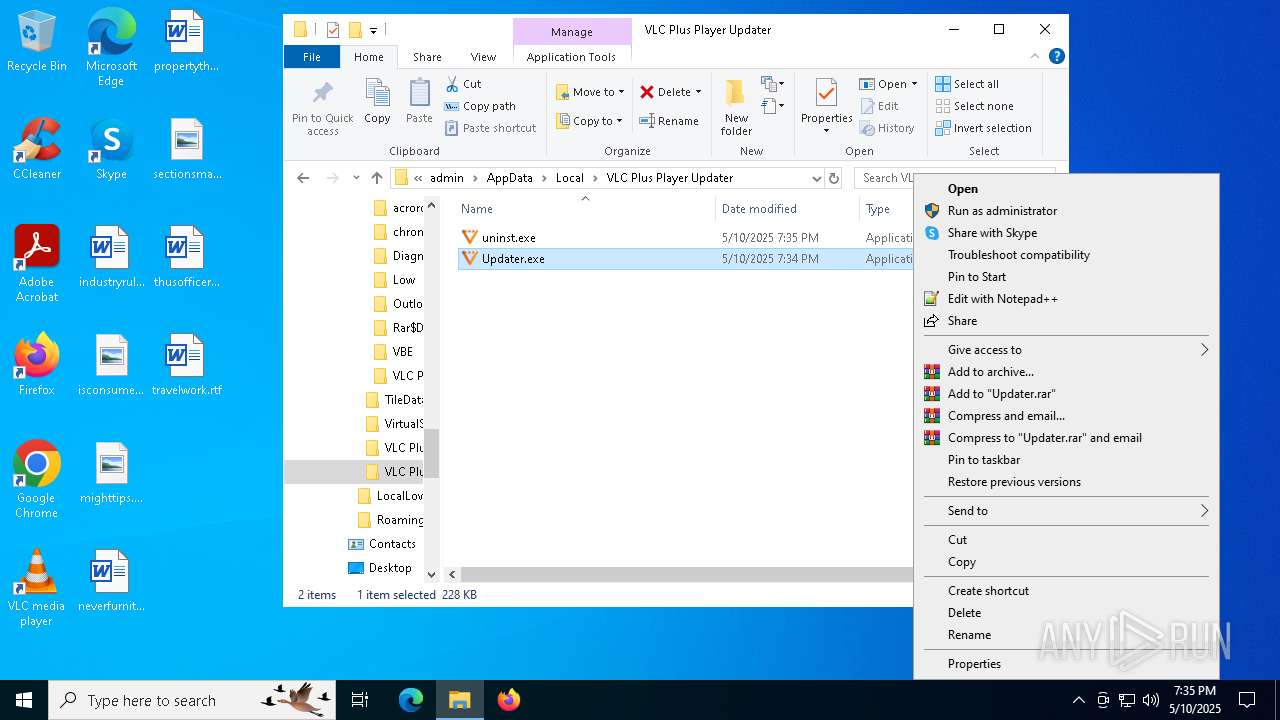Click Select none in the ribbon
The image size is (1280, 720).
(x=974, y=106)
